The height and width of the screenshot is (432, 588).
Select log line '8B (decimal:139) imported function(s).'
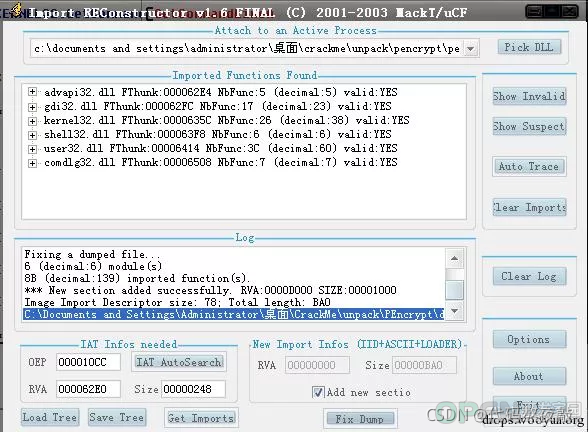[x=137, y=278]
